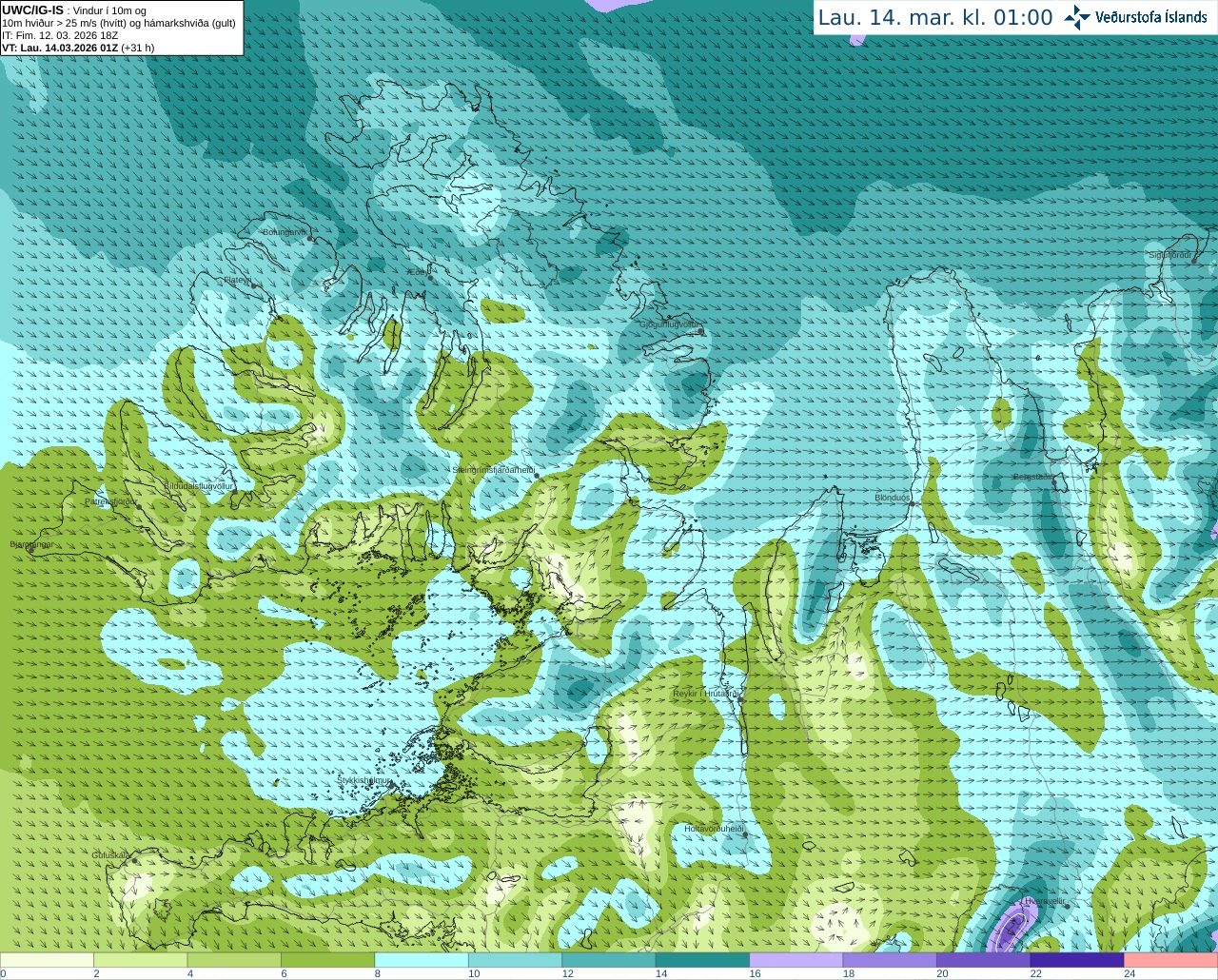
Task: Click the 12–14 m/s teal scale swatch
Action: (609, 960)
